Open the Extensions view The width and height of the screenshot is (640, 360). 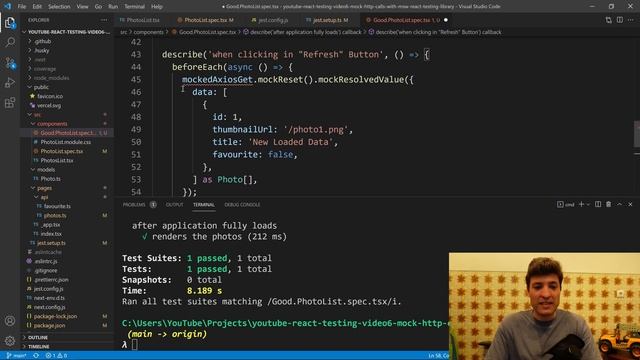10,102
